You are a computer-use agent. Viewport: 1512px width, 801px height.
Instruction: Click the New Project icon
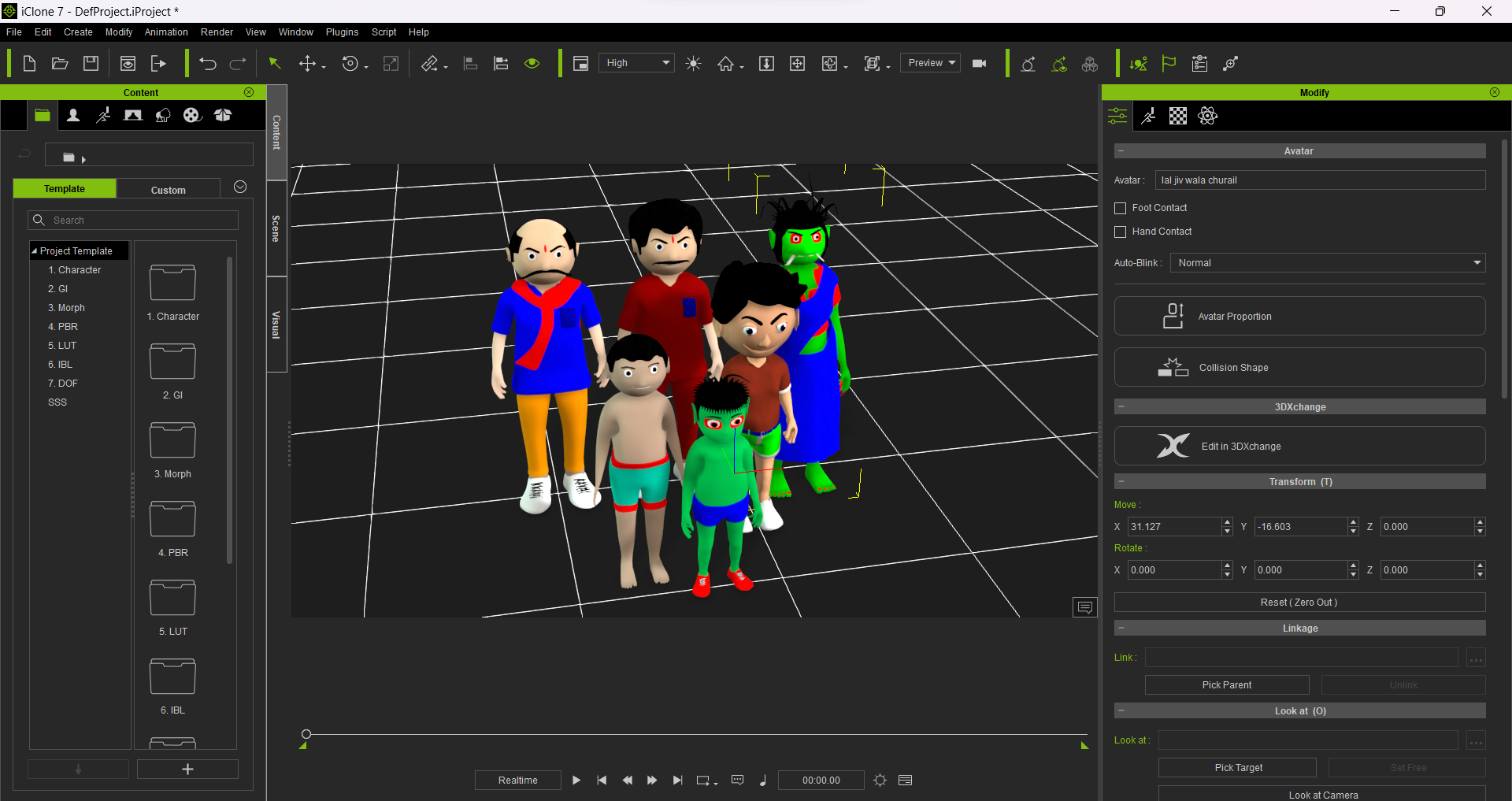pyautogui.click(x=29, y=64)
